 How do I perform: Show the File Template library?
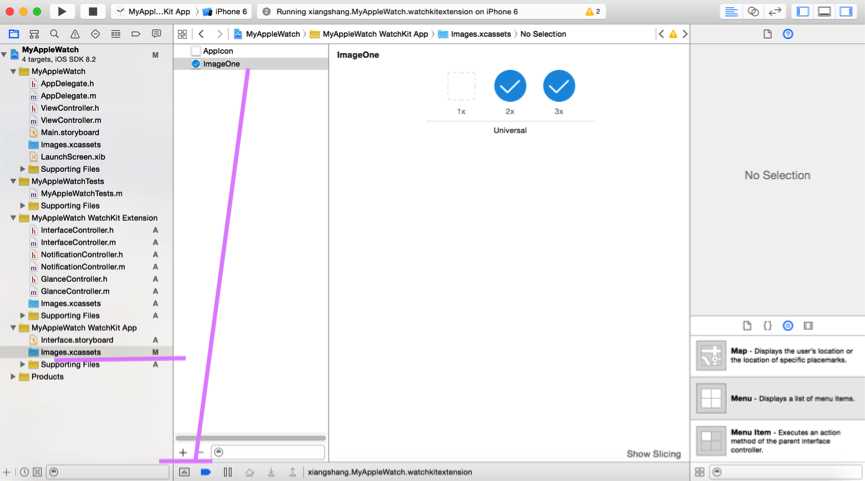(747, 326)
